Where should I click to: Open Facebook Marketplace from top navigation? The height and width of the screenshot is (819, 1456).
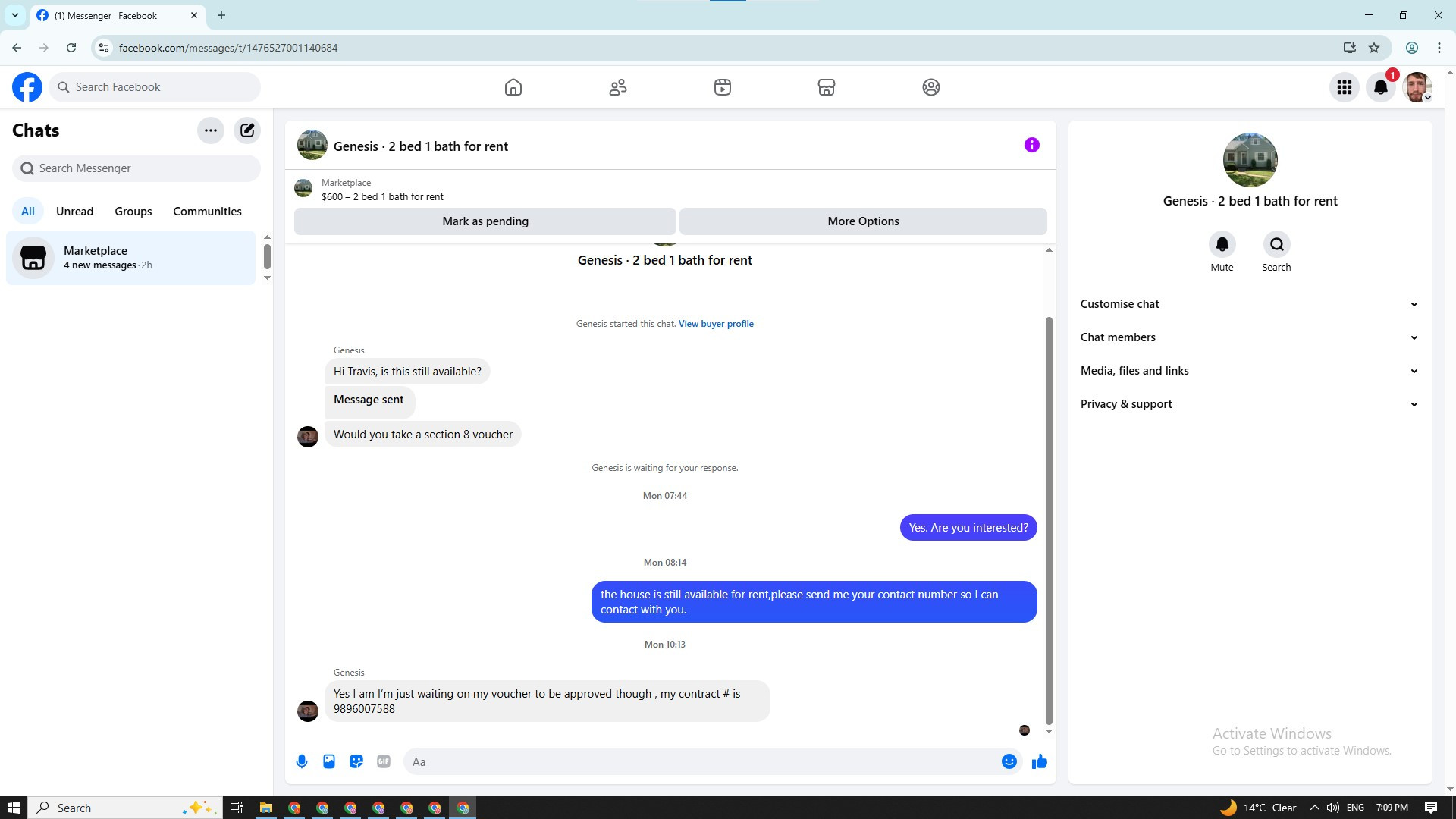826,87
